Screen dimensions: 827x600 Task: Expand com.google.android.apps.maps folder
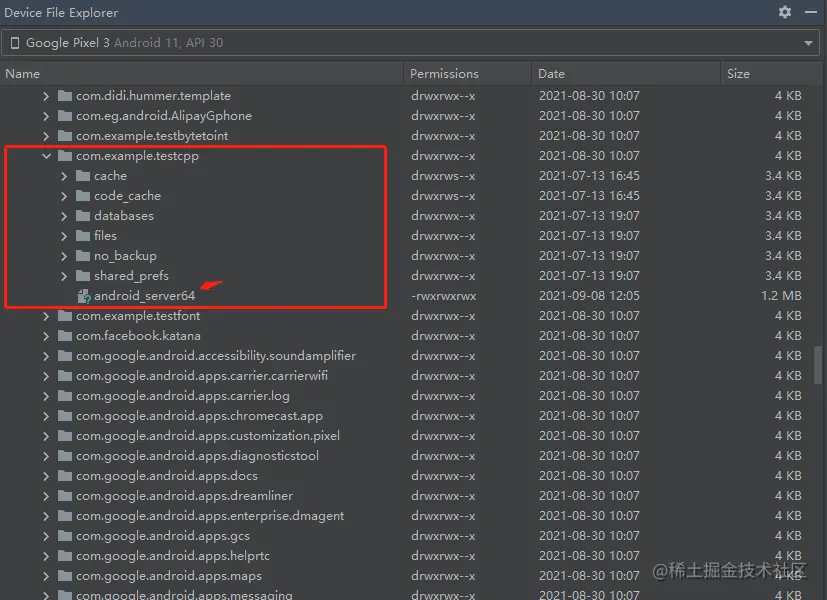46,576
